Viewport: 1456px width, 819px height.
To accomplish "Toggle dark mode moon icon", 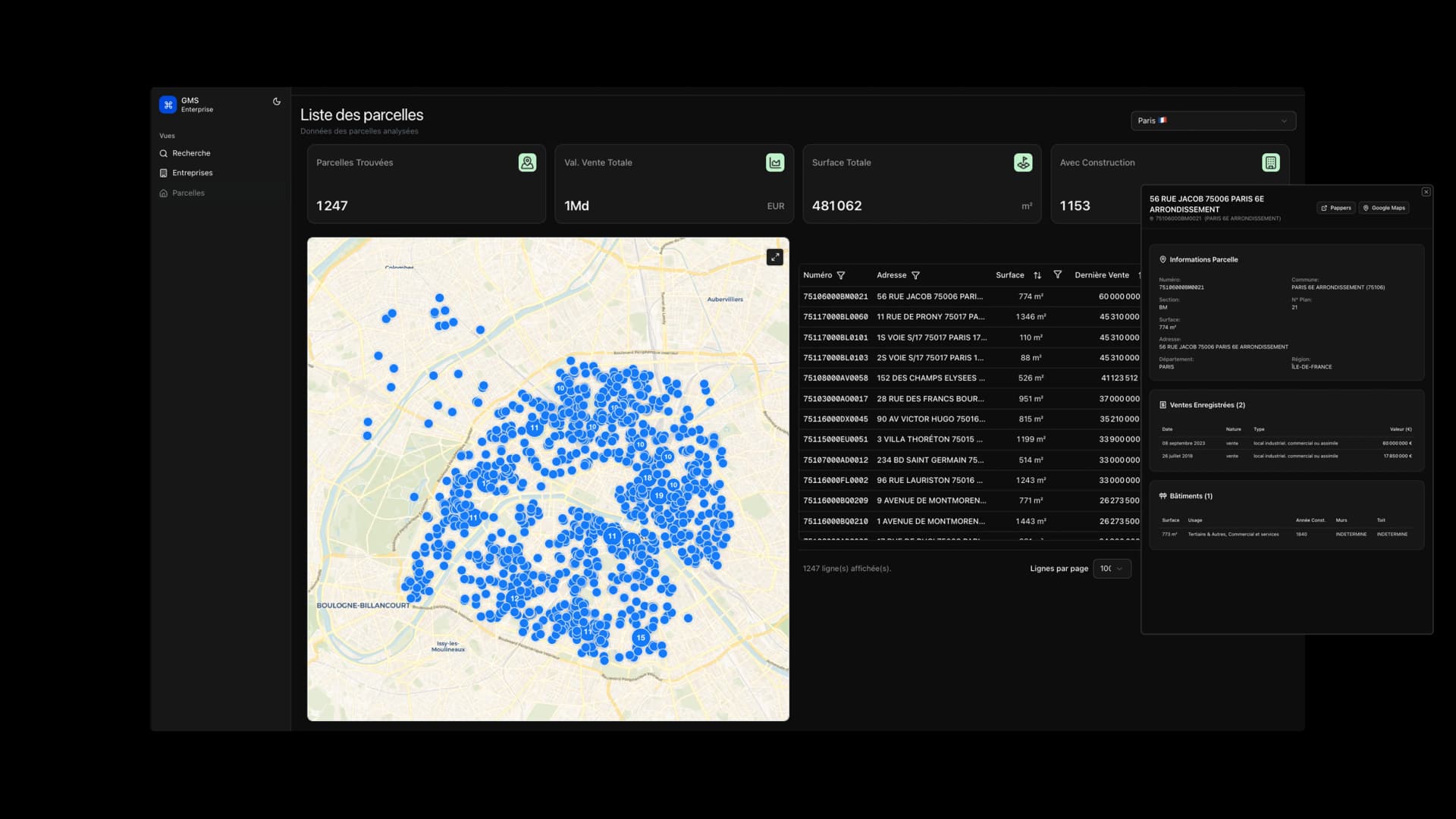I will coord(277,102).
